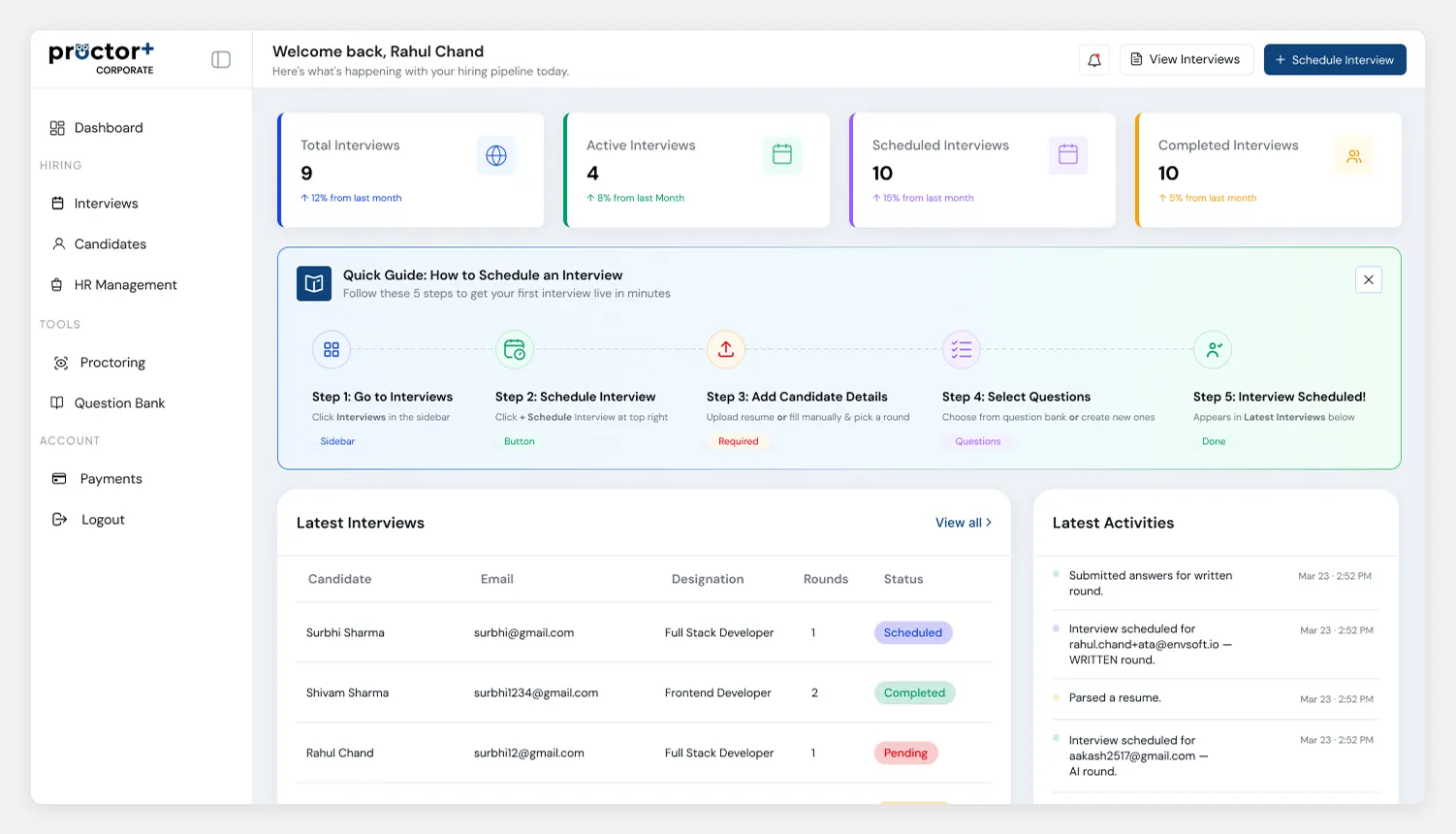Click the aakash2517@gmail.com AI round activity

(x=1216, y=756)
